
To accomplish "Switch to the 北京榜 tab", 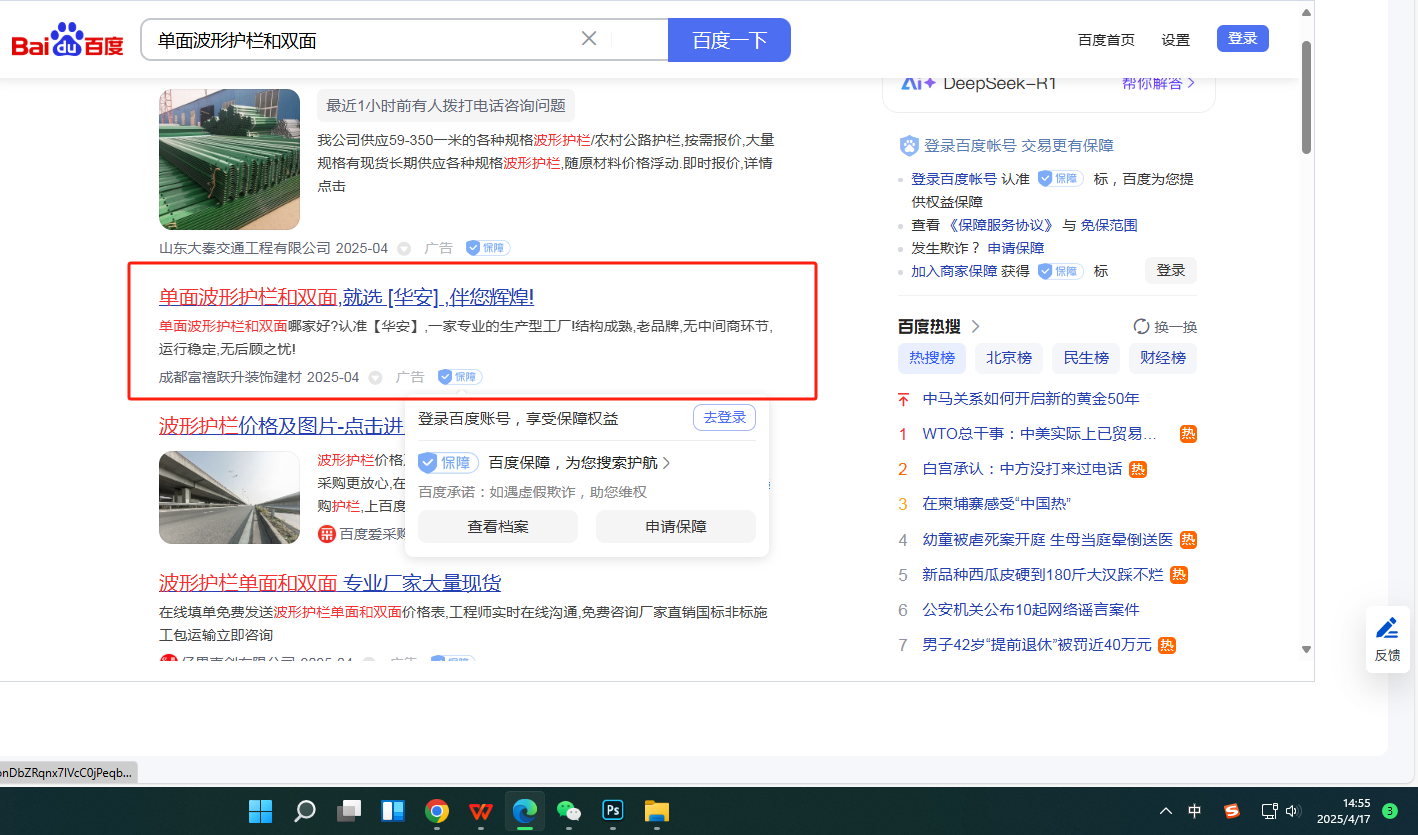I will [1009, 358].
